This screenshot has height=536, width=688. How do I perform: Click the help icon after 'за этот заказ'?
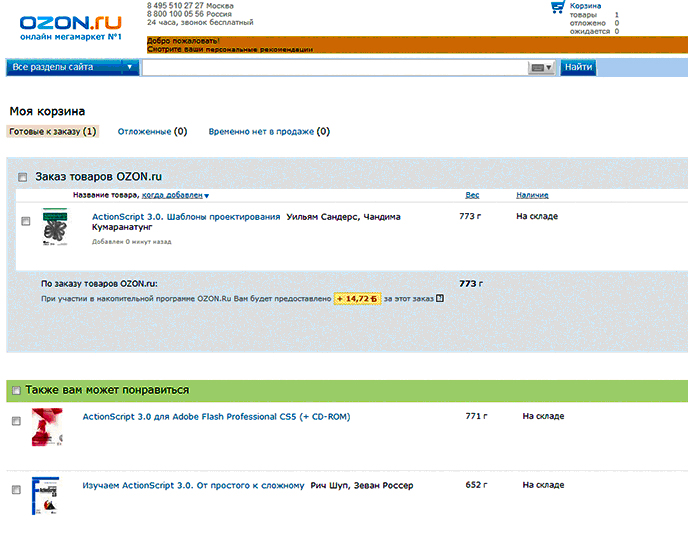click(440, 298)
